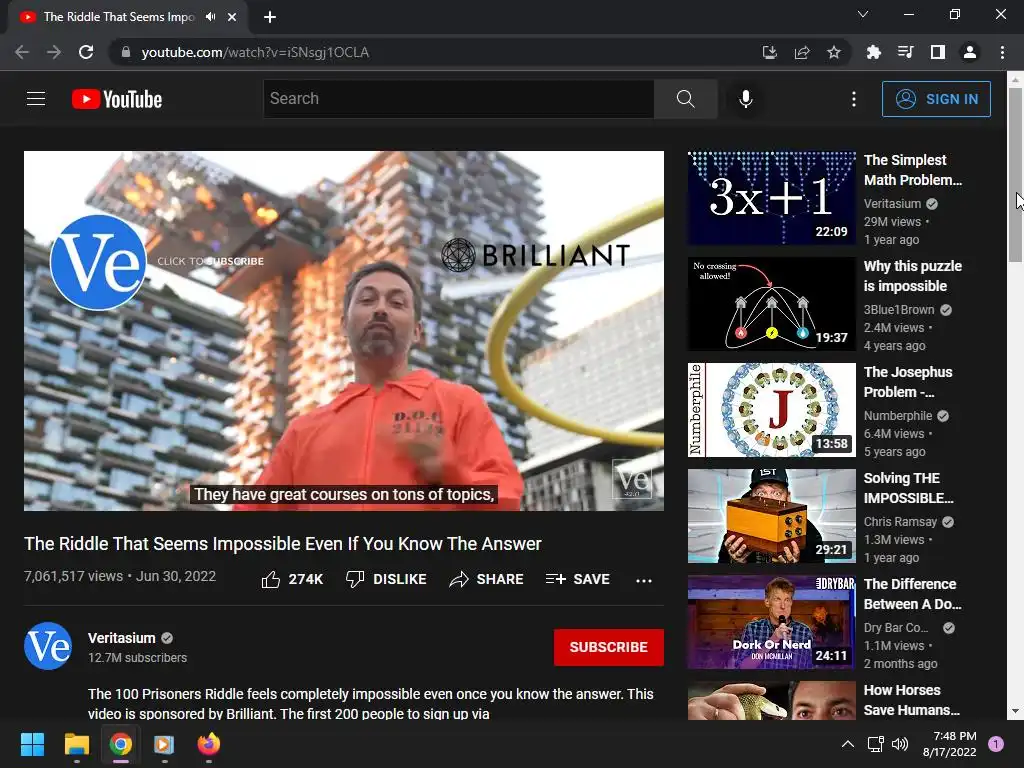Open a new browser tab
The image size is (1024, 768).
click(270, 17)
